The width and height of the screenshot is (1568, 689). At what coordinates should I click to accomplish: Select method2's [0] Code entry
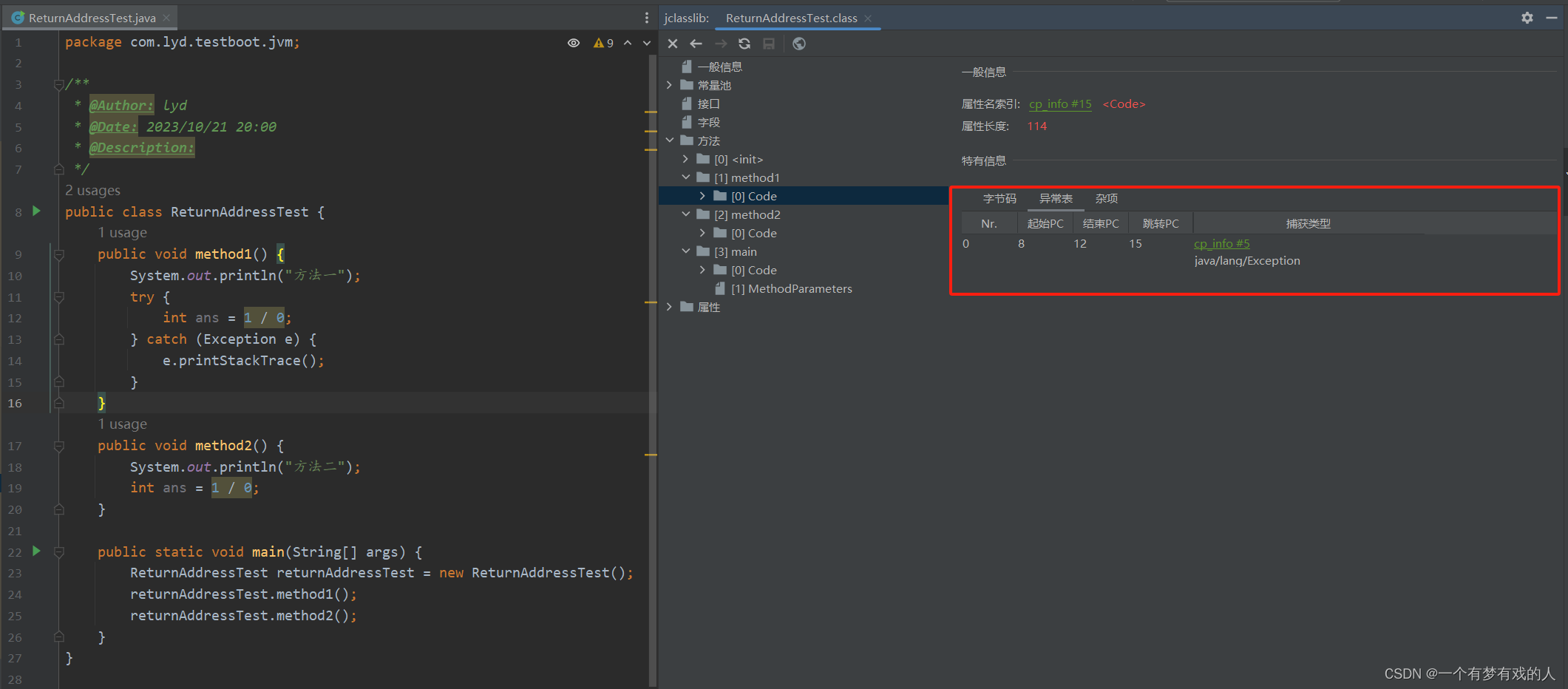754,233
